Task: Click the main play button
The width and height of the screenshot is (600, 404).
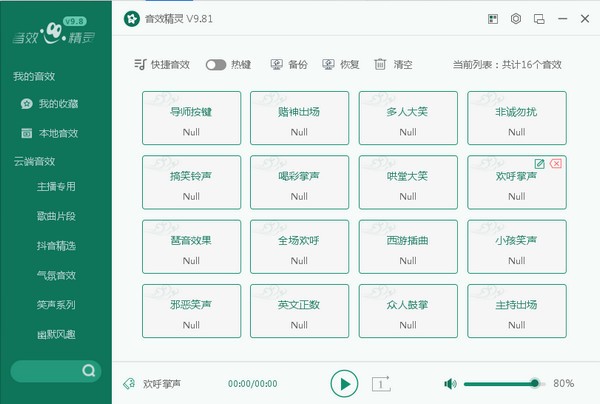Action: [344, 384]
